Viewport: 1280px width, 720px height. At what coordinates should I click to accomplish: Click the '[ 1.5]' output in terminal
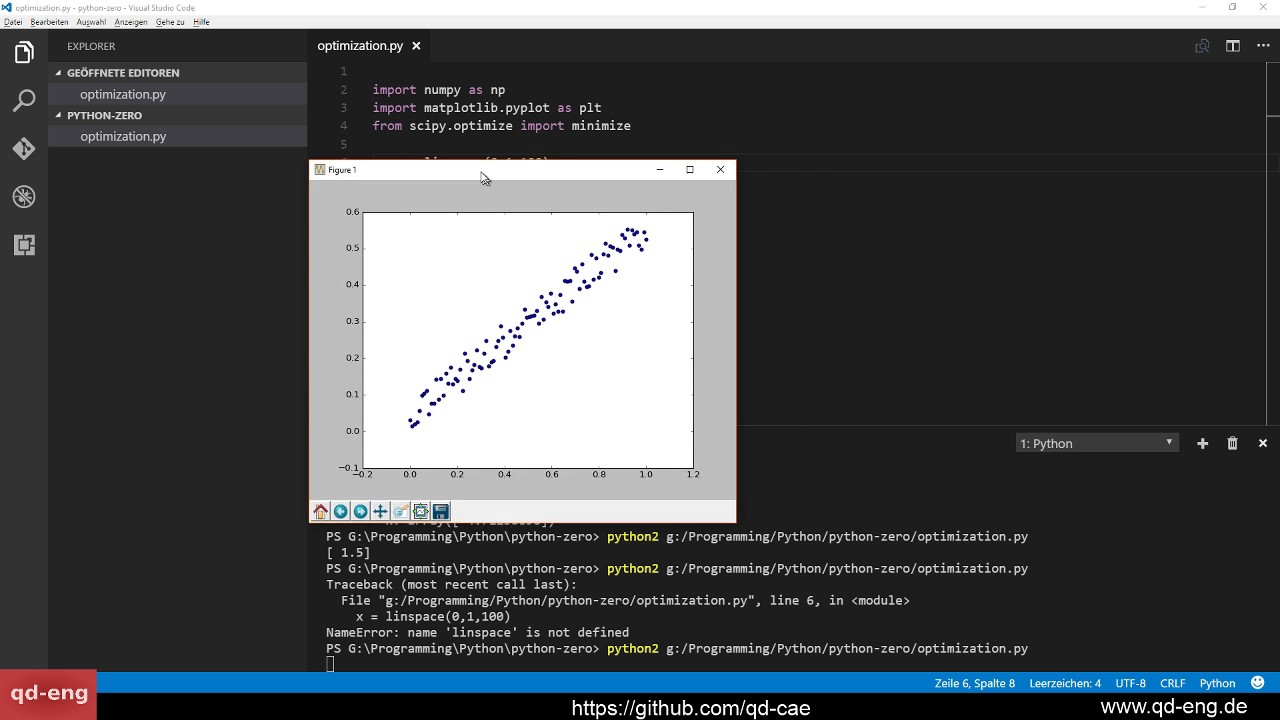click(348, 552)
